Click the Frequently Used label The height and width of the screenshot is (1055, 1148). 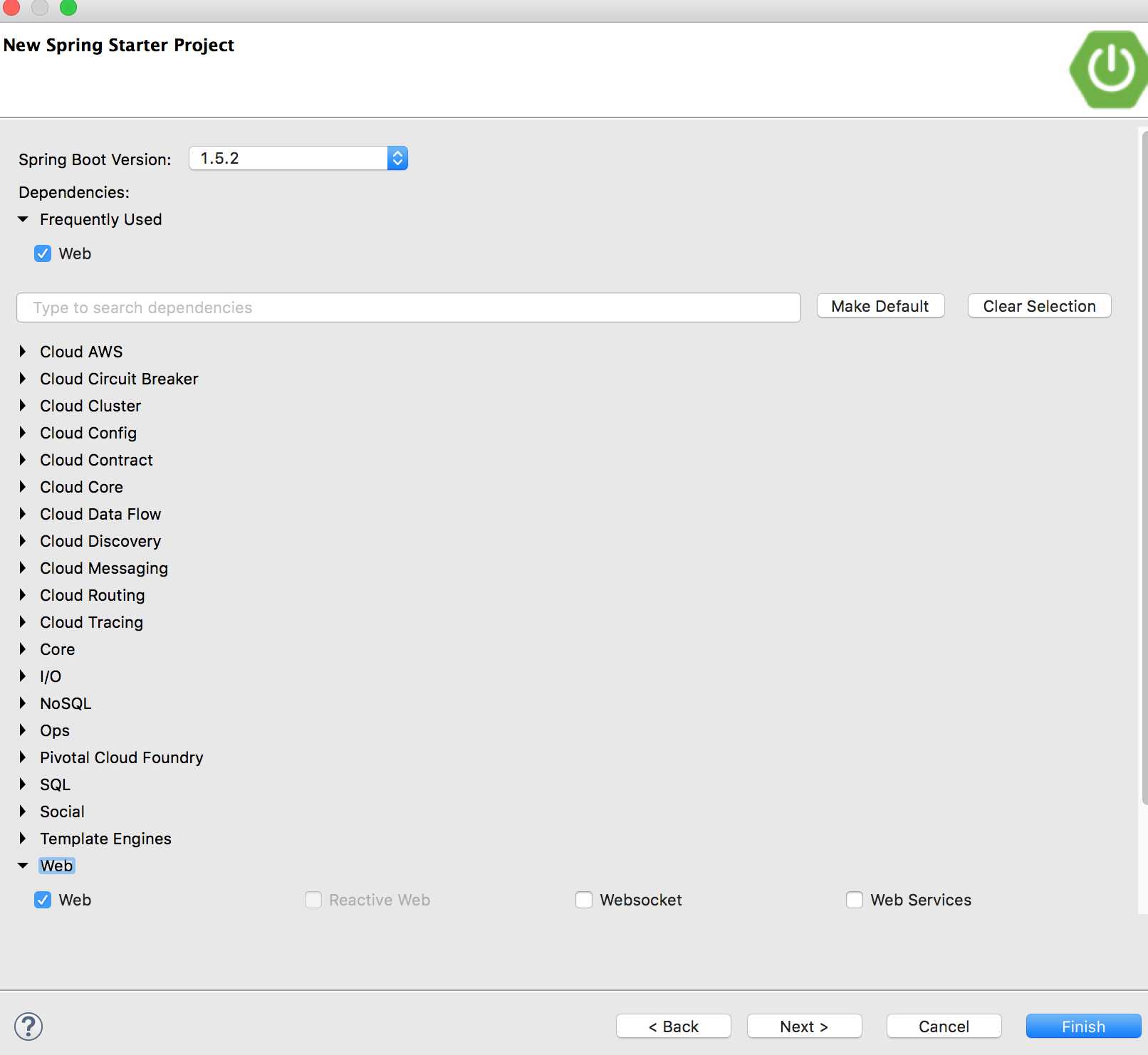click(100, 219)
